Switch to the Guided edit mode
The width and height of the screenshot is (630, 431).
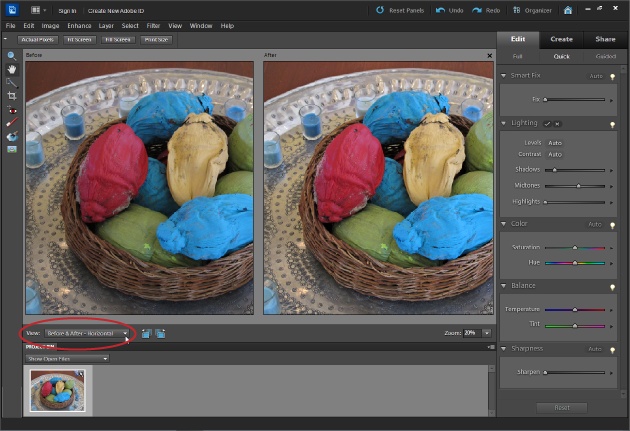click(x=606, y=57)
